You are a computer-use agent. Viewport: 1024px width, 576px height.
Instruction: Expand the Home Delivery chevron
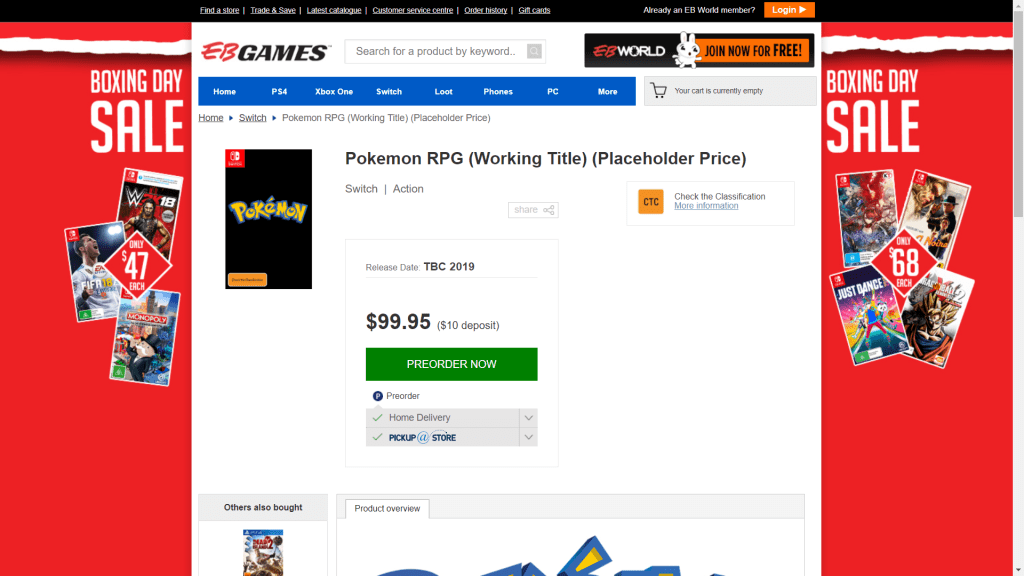point(528,417)
